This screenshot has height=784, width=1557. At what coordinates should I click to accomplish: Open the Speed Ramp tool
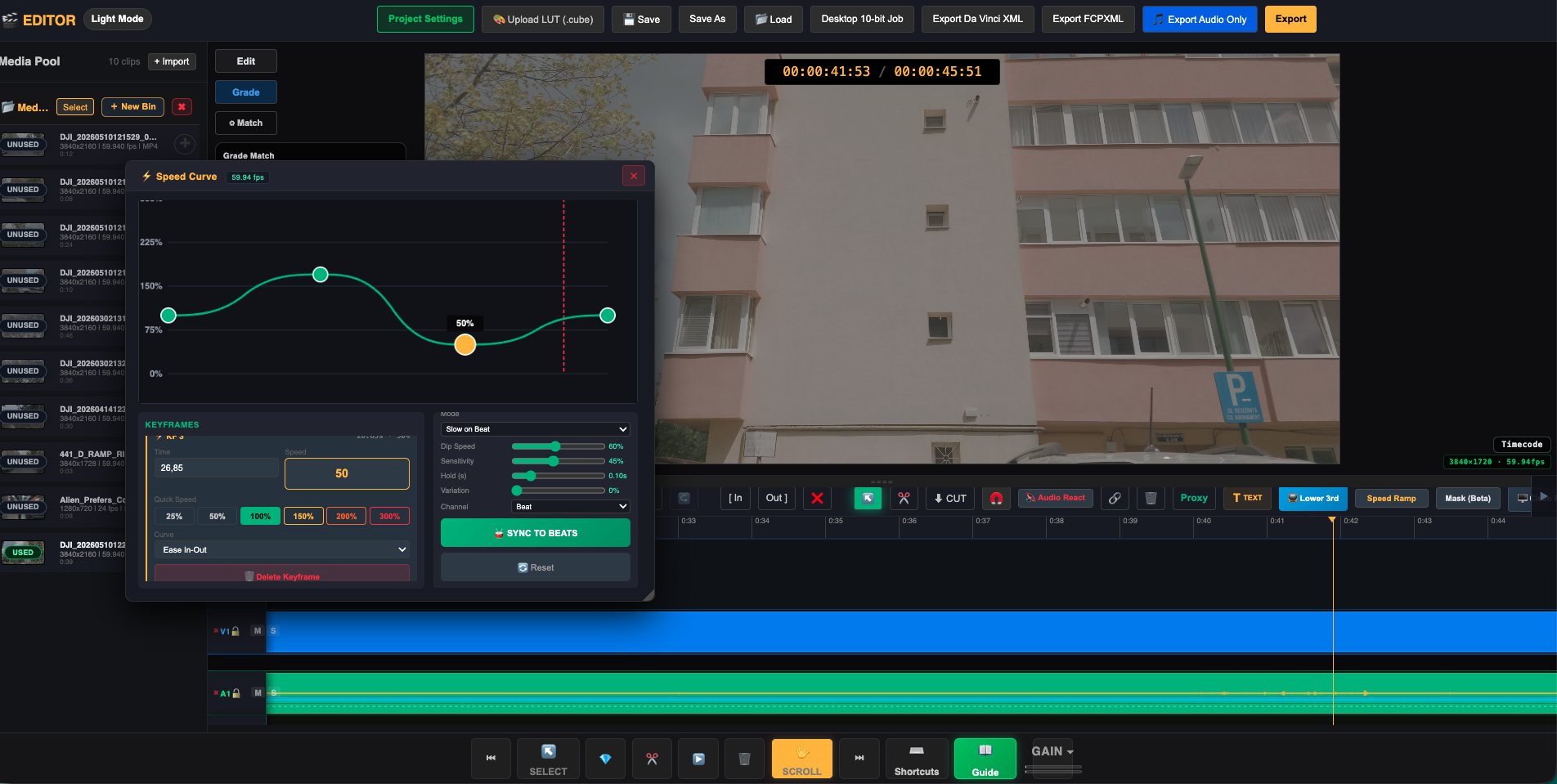click(1391, 498)
